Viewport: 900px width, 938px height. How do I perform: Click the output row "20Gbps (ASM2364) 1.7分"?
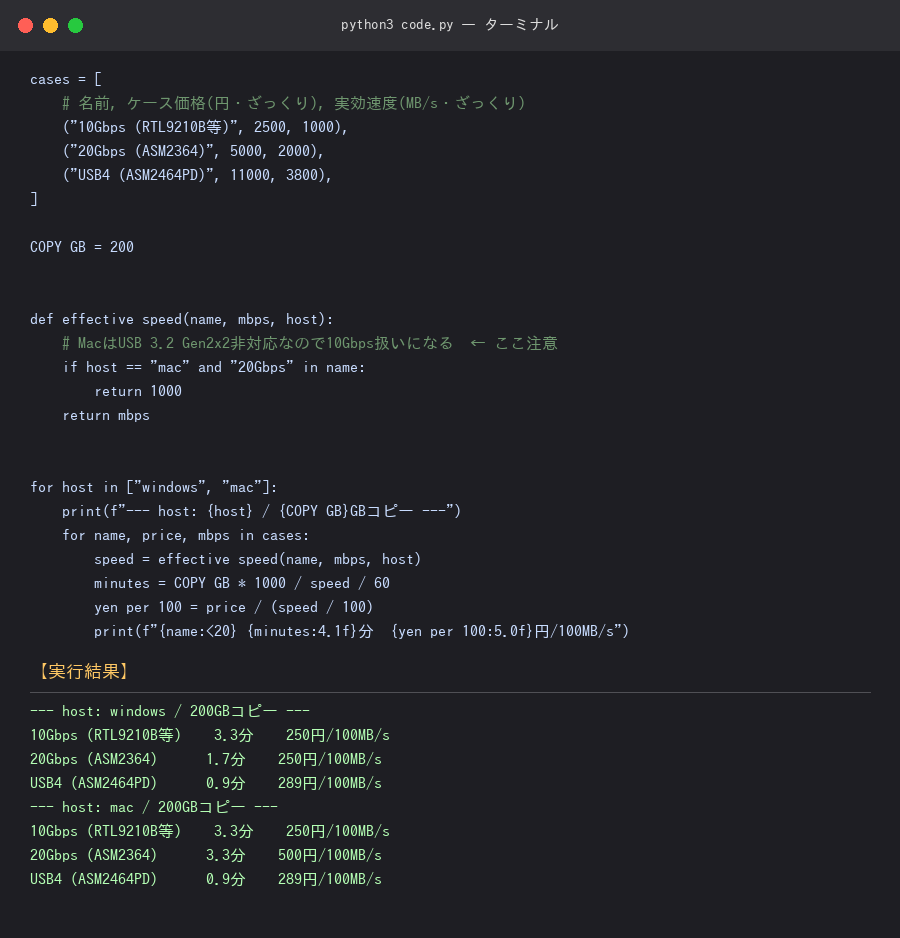coord(206,759)
